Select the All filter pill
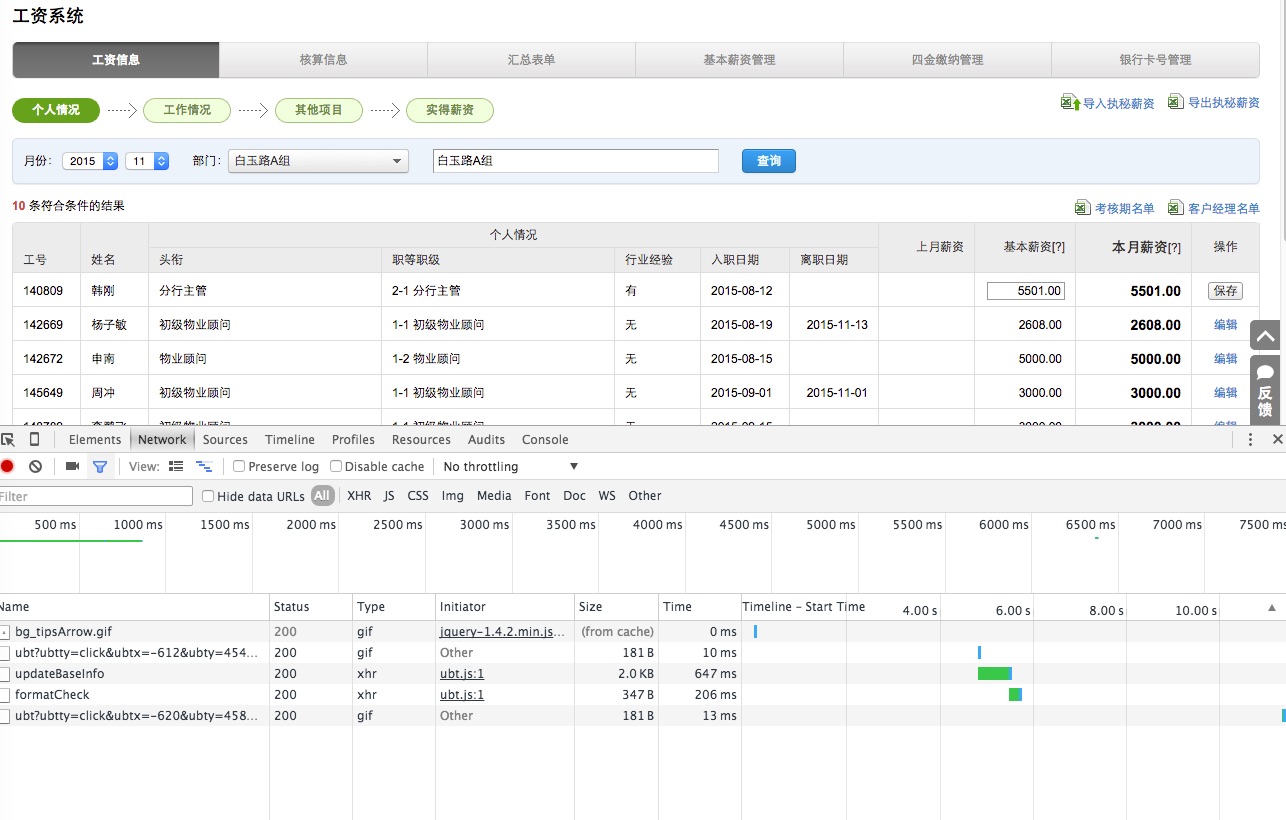 click(322, 496)
